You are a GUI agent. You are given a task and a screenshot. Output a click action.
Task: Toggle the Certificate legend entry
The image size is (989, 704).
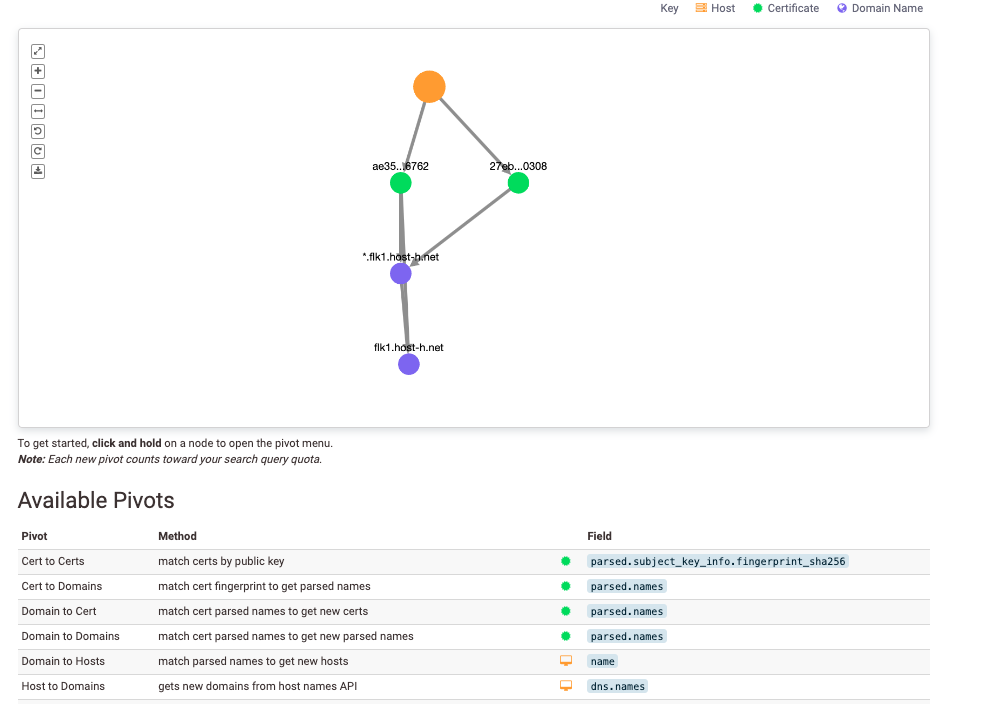tap(785, 8)
